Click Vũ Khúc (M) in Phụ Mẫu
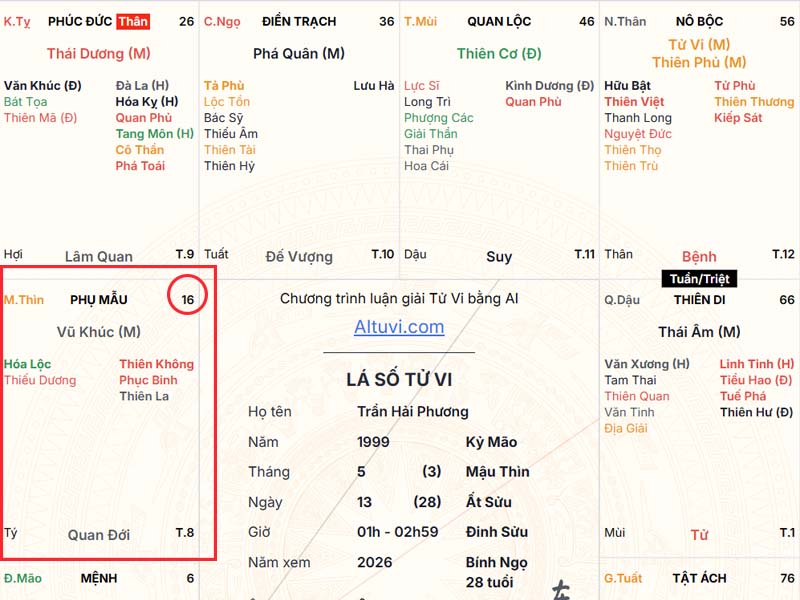Image resolution: width=800 pixels, height=600 pixels. pos(98,332)
